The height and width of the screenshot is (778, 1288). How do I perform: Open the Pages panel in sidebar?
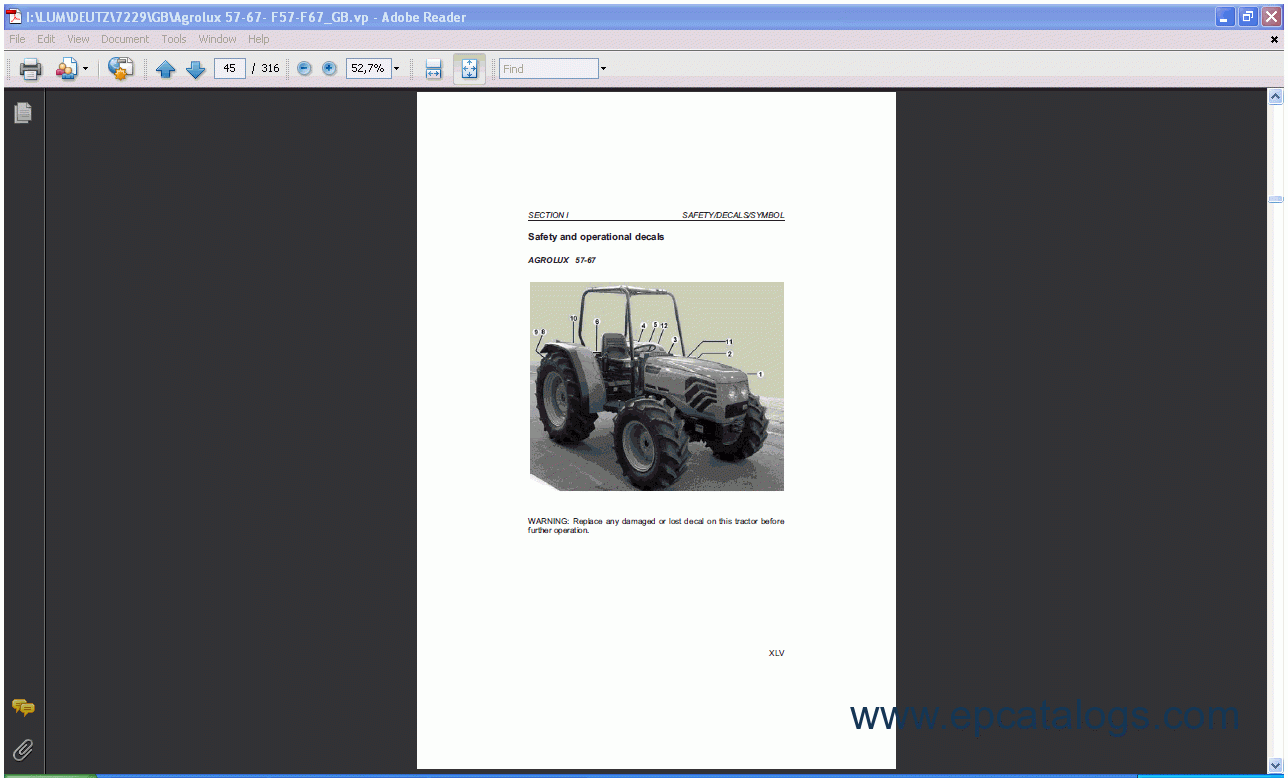click(x=23, y=113)
